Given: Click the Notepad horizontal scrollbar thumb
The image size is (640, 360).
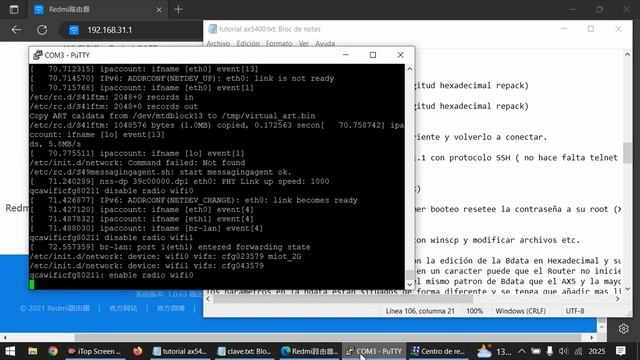Looking at the screenshot, I should [x=343, y=299].
